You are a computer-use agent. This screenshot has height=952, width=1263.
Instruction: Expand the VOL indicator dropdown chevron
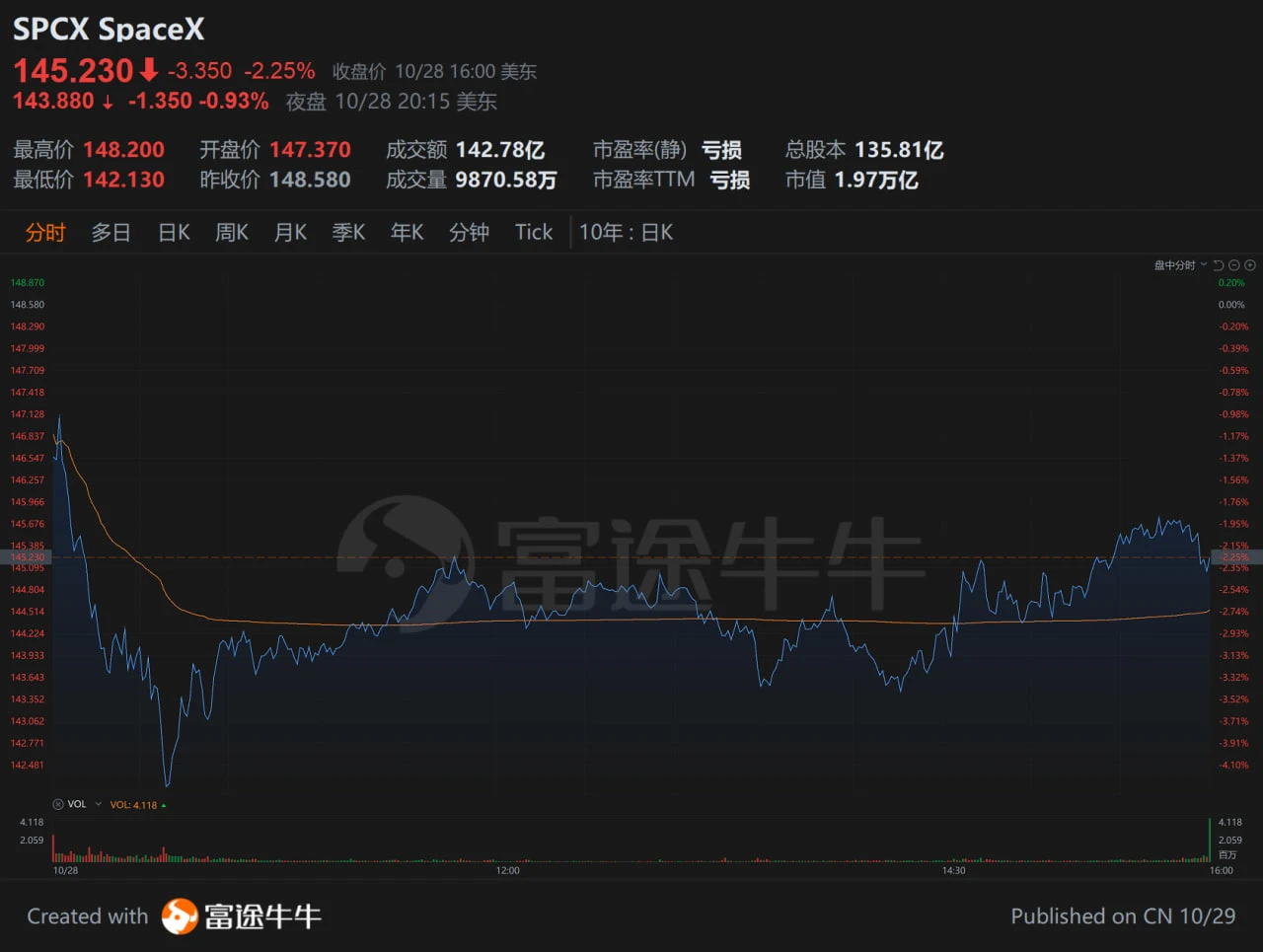point(98,805)
